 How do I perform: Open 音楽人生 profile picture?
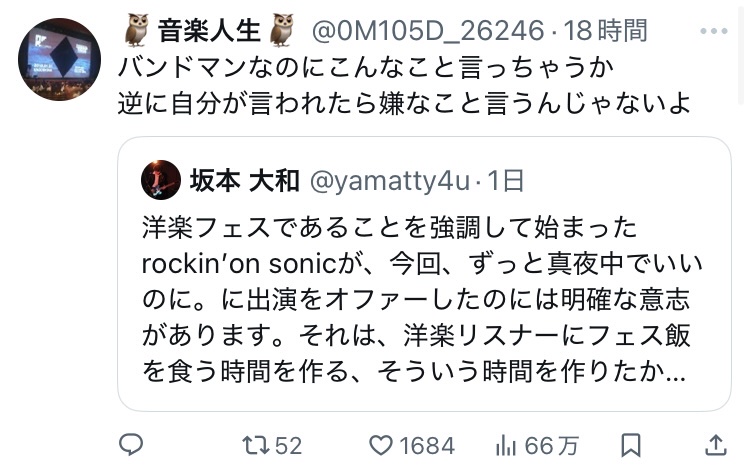click(59, 59)
